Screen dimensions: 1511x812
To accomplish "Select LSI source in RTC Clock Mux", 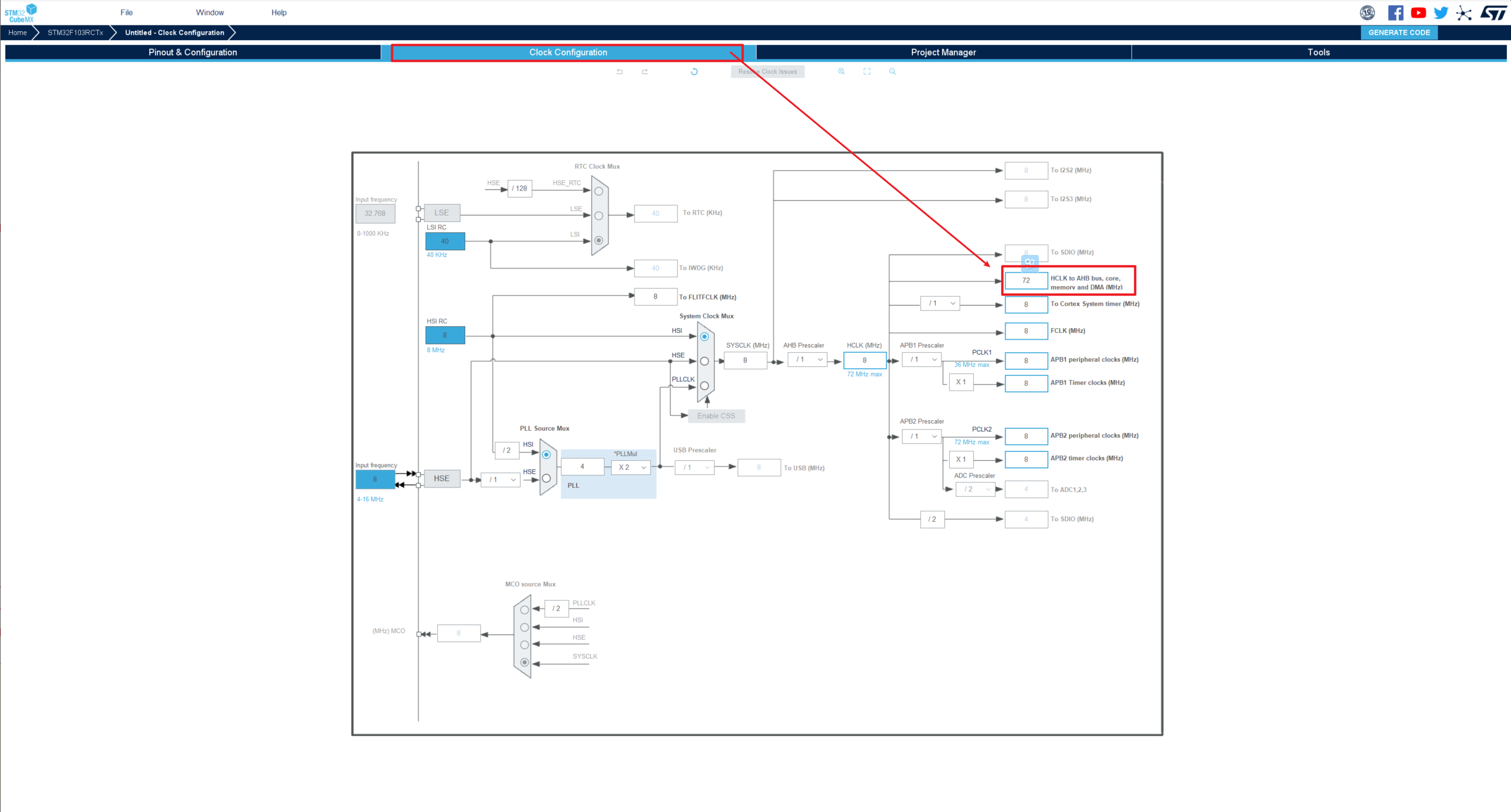I will pyautogui.click(x=598, y=240).
